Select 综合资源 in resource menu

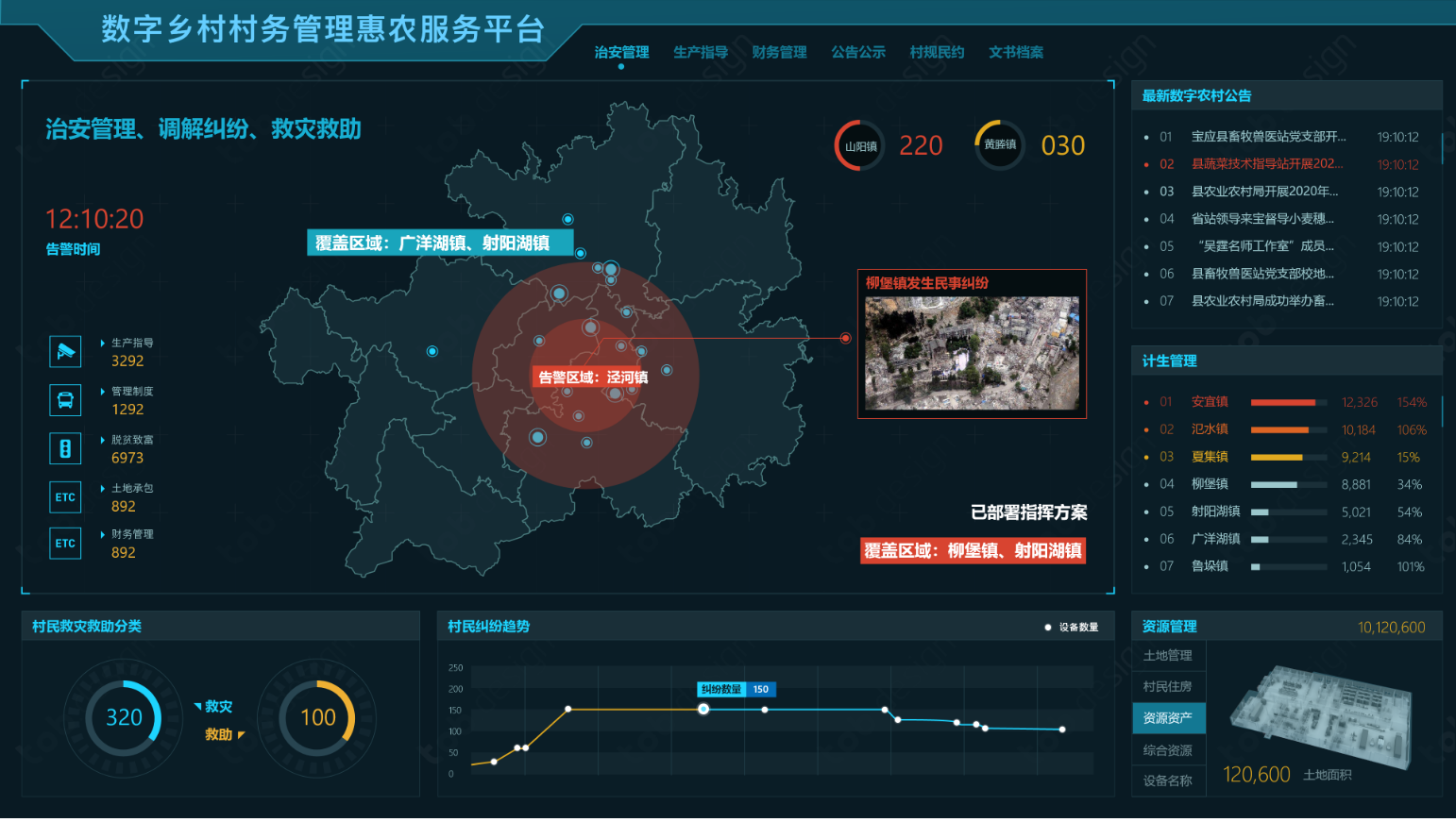click(x=1168, y=750)
